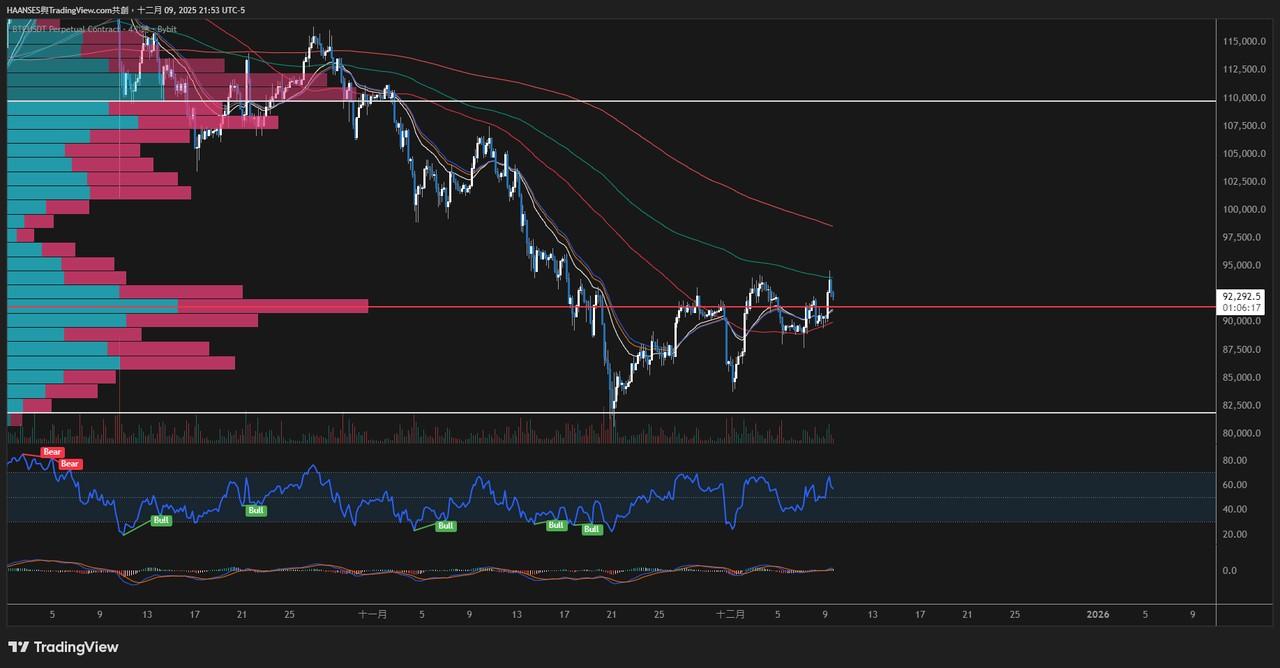Click the rightmost green Bull label
Image resolution: width=1280 pixels, height=668 pixels.
point(592,529)
